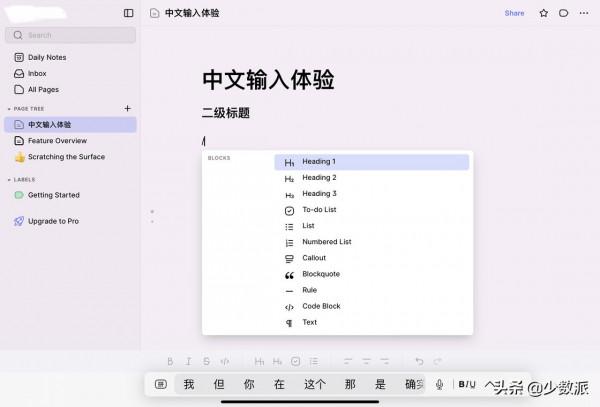This screenshot has width=600, height=407.
Task: Open Daily Notes in sidebar
Action: [70, 57]
